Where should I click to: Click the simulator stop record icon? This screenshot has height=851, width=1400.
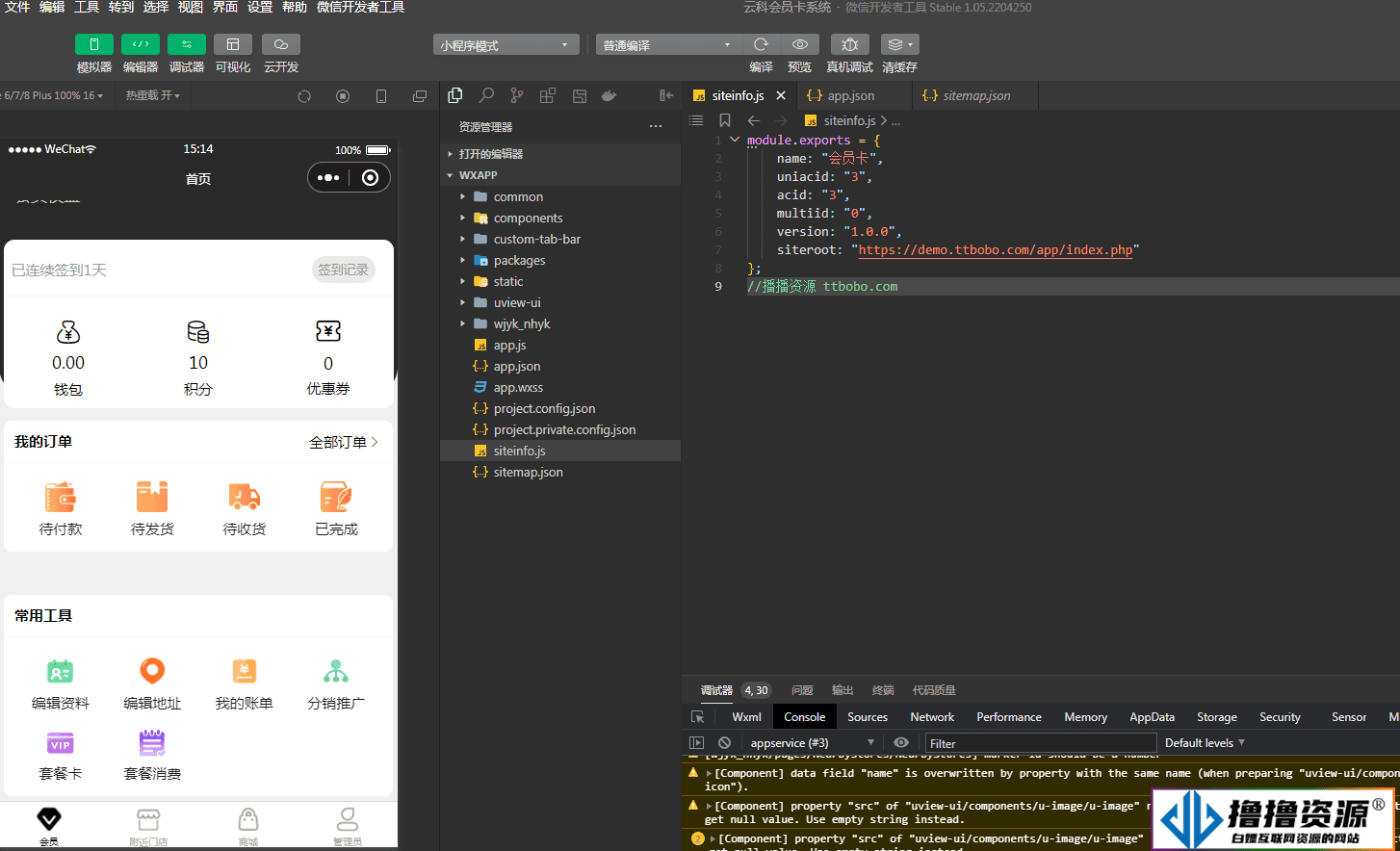(343, 96)
